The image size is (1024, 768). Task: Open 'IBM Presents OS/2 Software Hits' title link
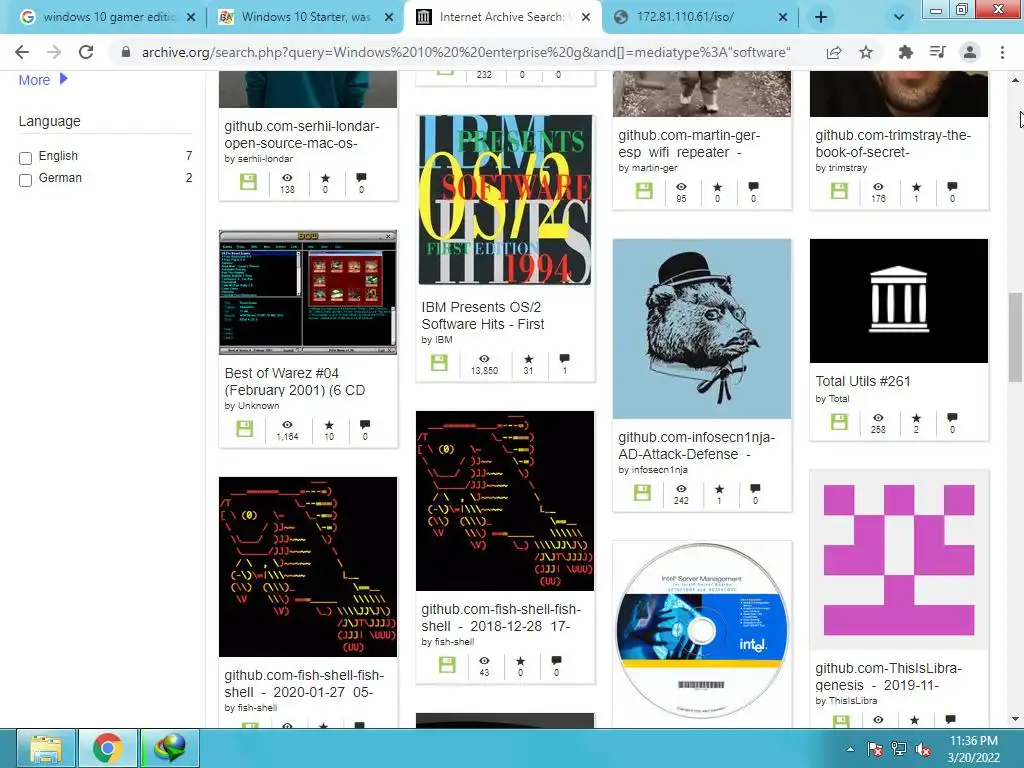tap(483, 315)
